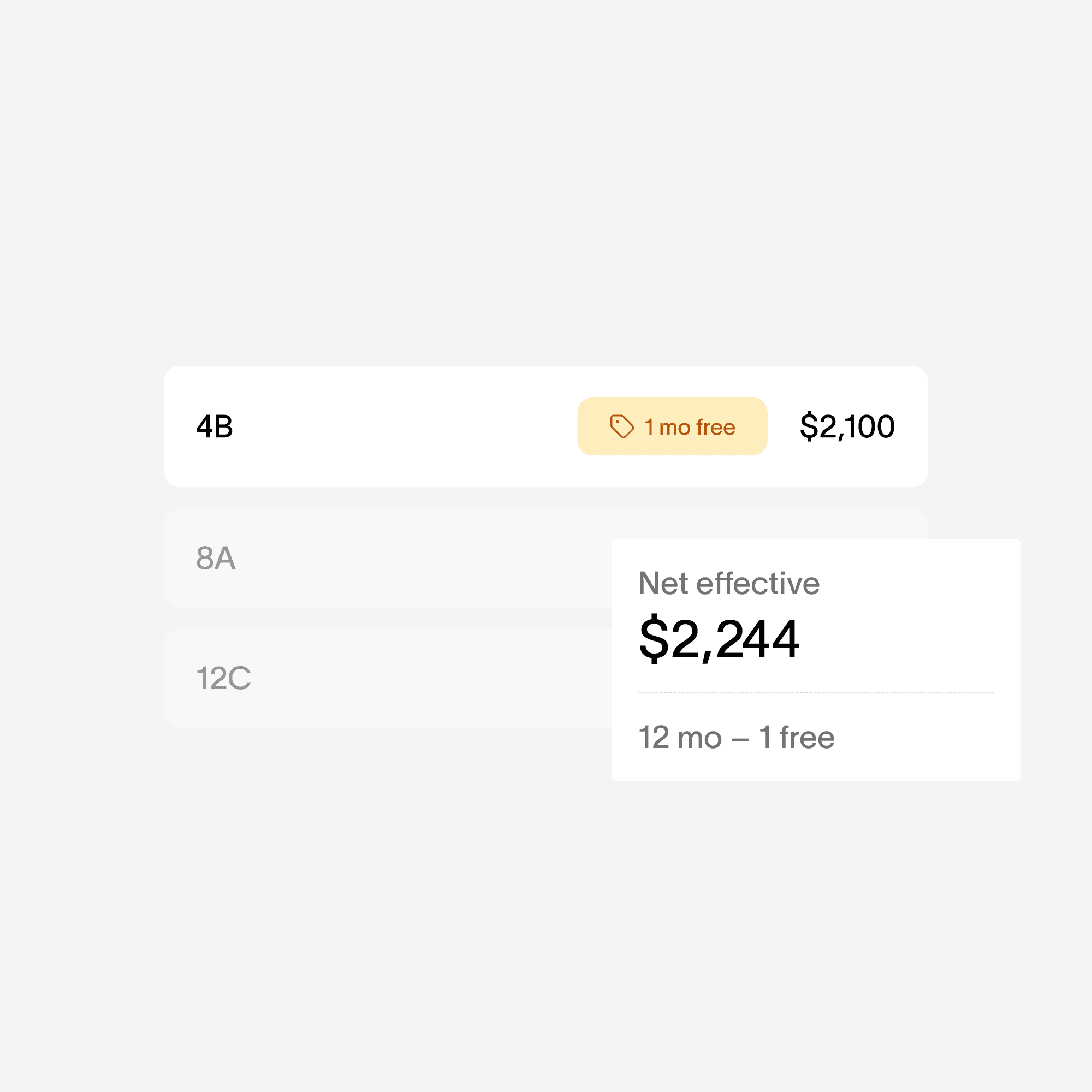Click the 8A unit label
The width and height of the screenshot is (1092, 1092).
click(215, 558)
